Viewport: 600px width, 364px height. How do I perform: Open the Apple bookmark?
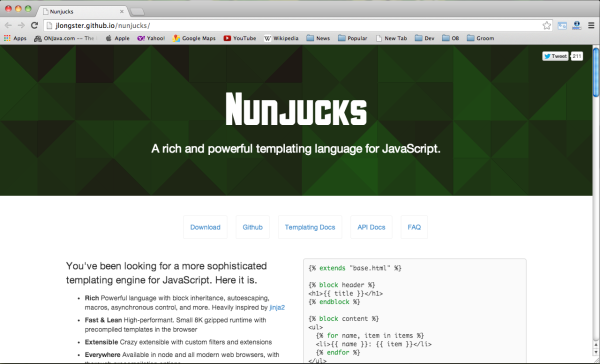click(x=117, y=38)
